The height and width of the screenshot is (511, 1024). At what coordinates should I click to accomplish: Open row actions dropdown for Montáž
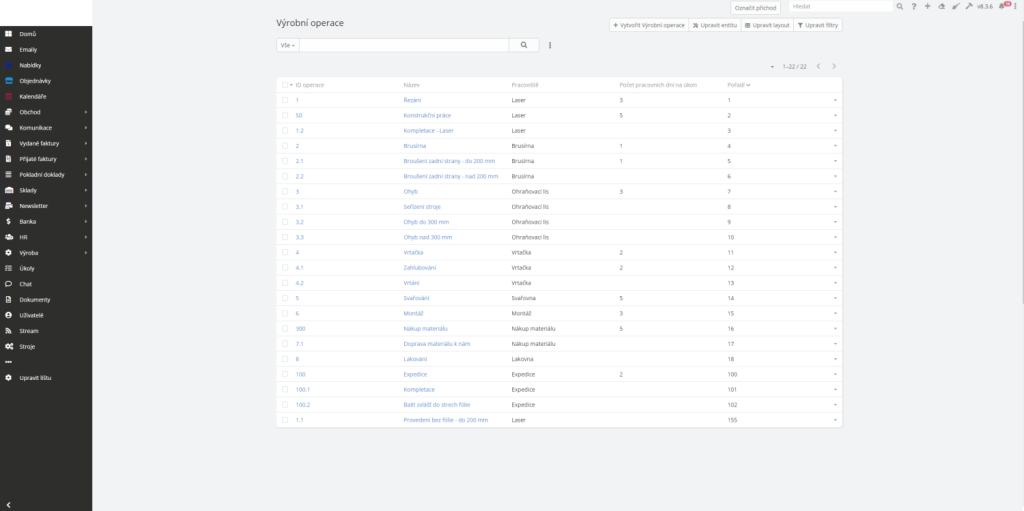[834, 313]
